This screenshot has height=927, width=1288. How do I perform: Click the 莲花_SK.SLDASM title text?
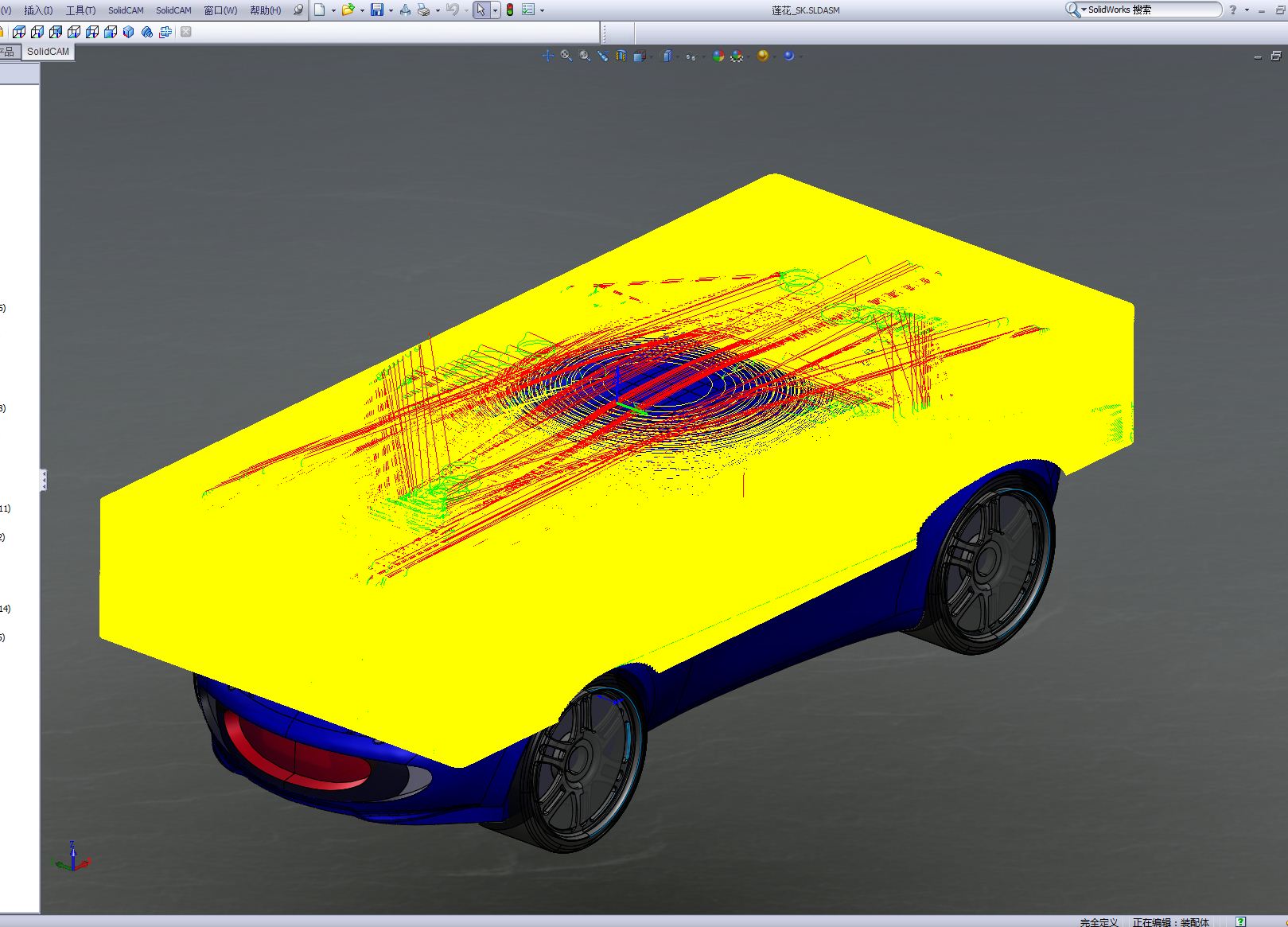805,10
